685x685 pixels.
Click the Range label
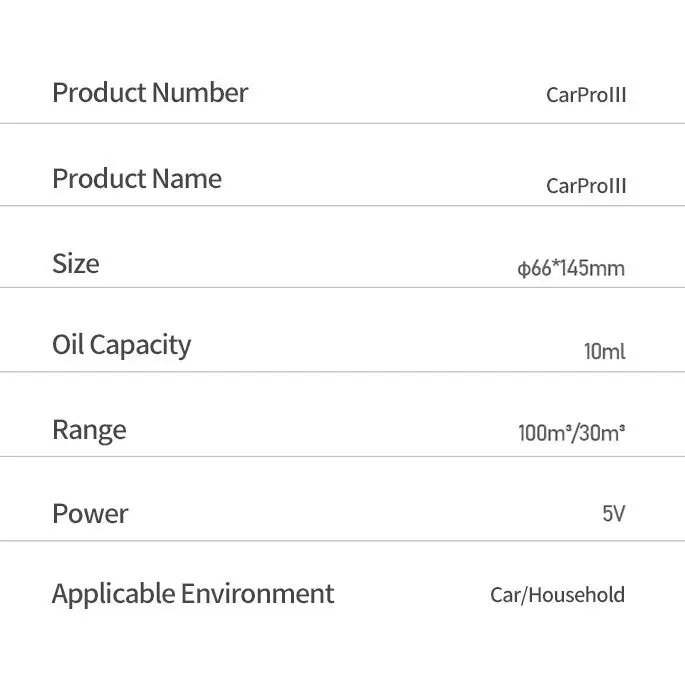[x=89, y=430]
